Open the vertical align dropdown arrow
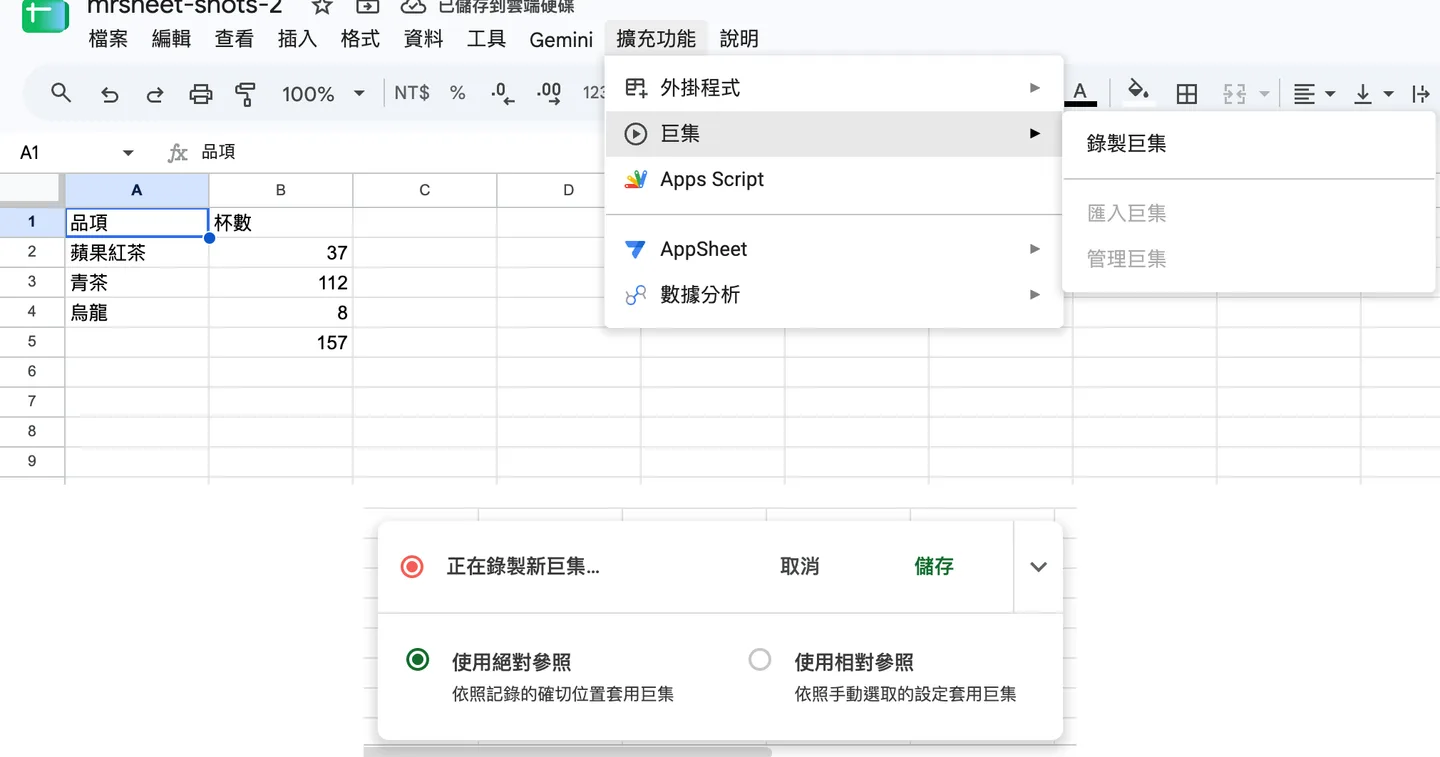Viewport: 1440px width, 757px height. point(1388,94)
